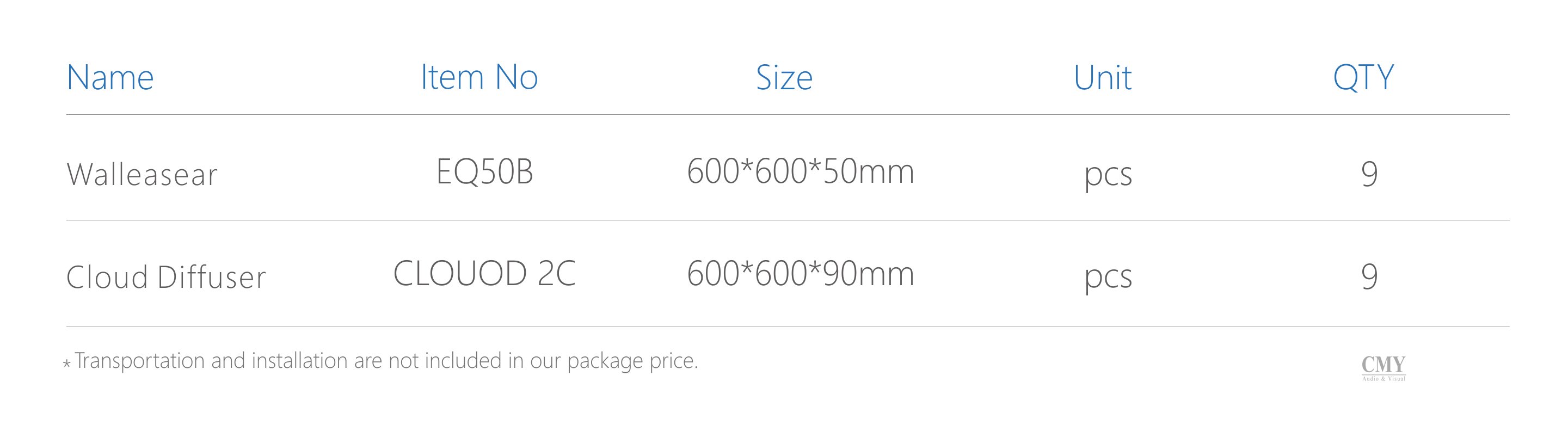
Task: Select the Cloud Diffuser product name
Action: pos(166,277)
